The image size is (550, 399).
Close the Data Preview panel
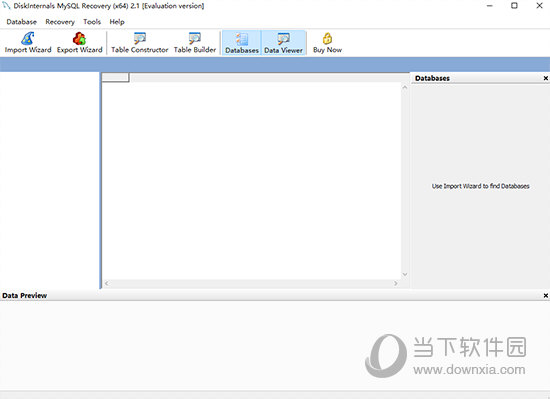[545, 296]
